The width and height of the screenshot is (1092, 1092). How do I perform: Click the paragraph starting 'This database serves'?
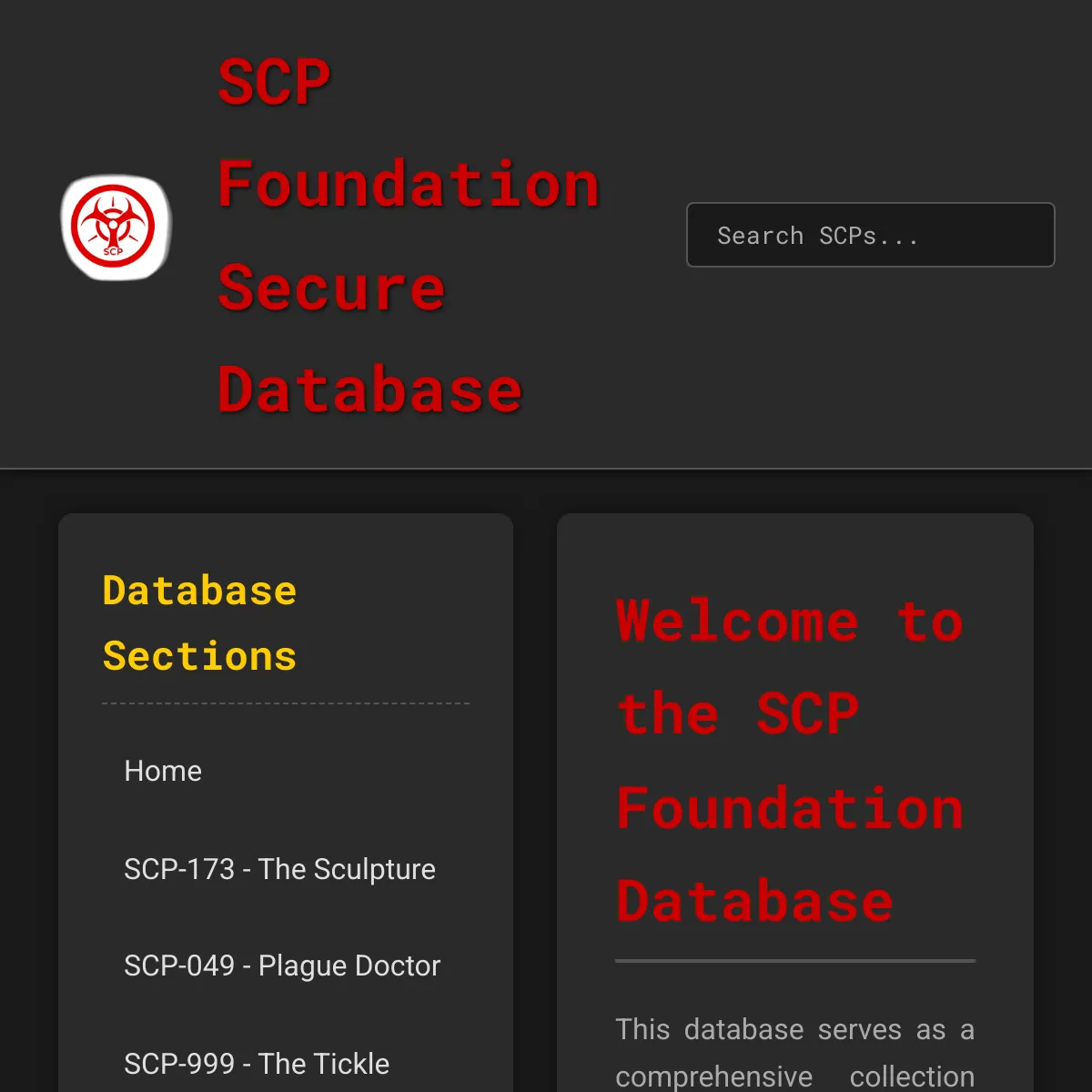[x=795, y=1052]
